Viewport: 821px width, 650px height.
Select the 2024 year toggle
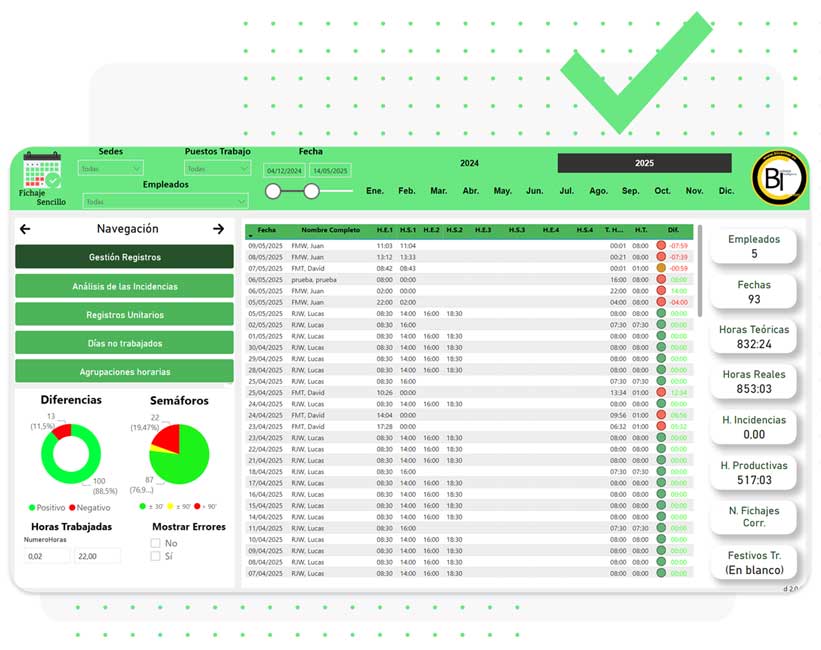(x=469, y=163)
